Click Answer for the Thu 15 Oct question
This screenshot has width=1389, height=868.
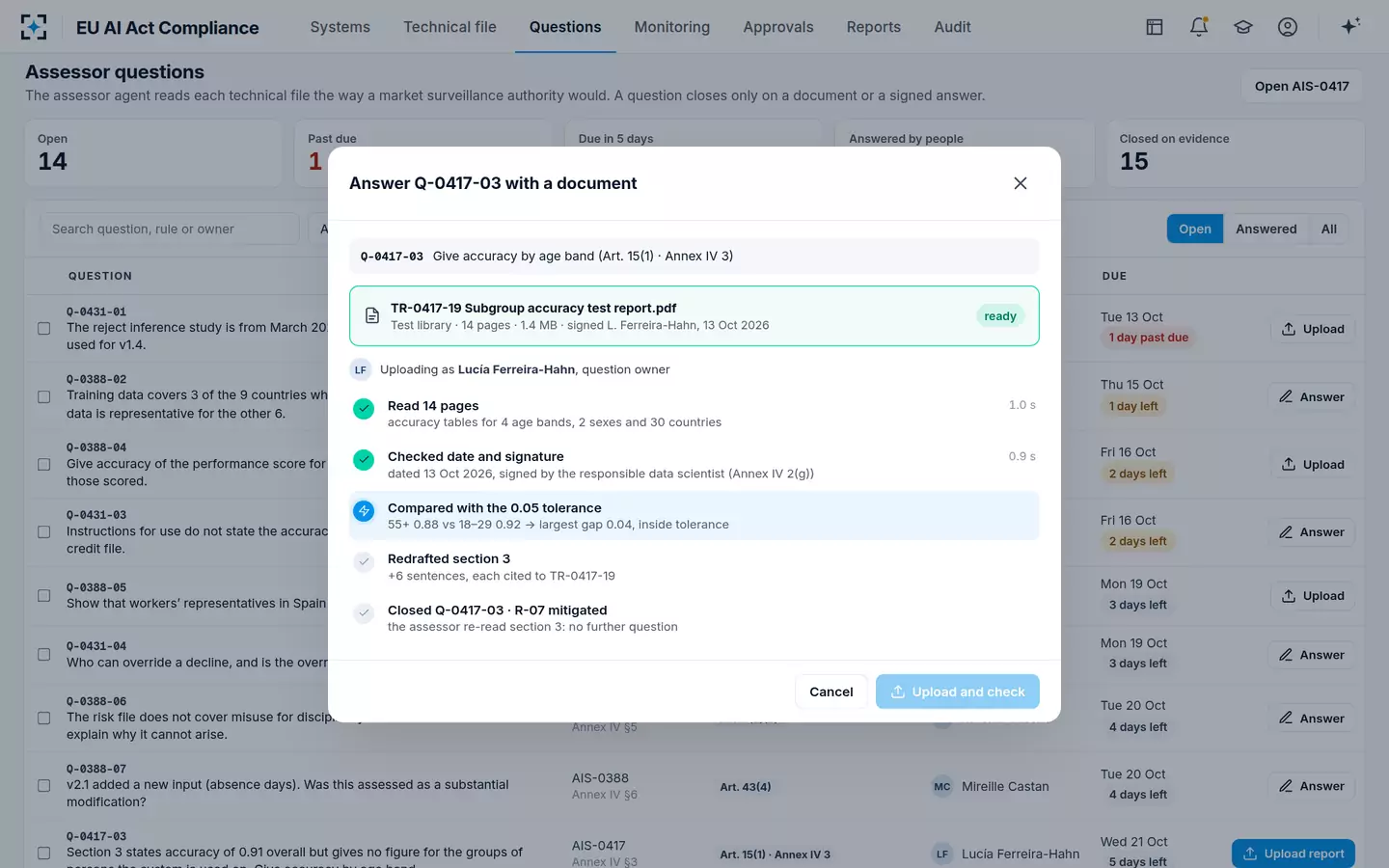point(1312,396)
